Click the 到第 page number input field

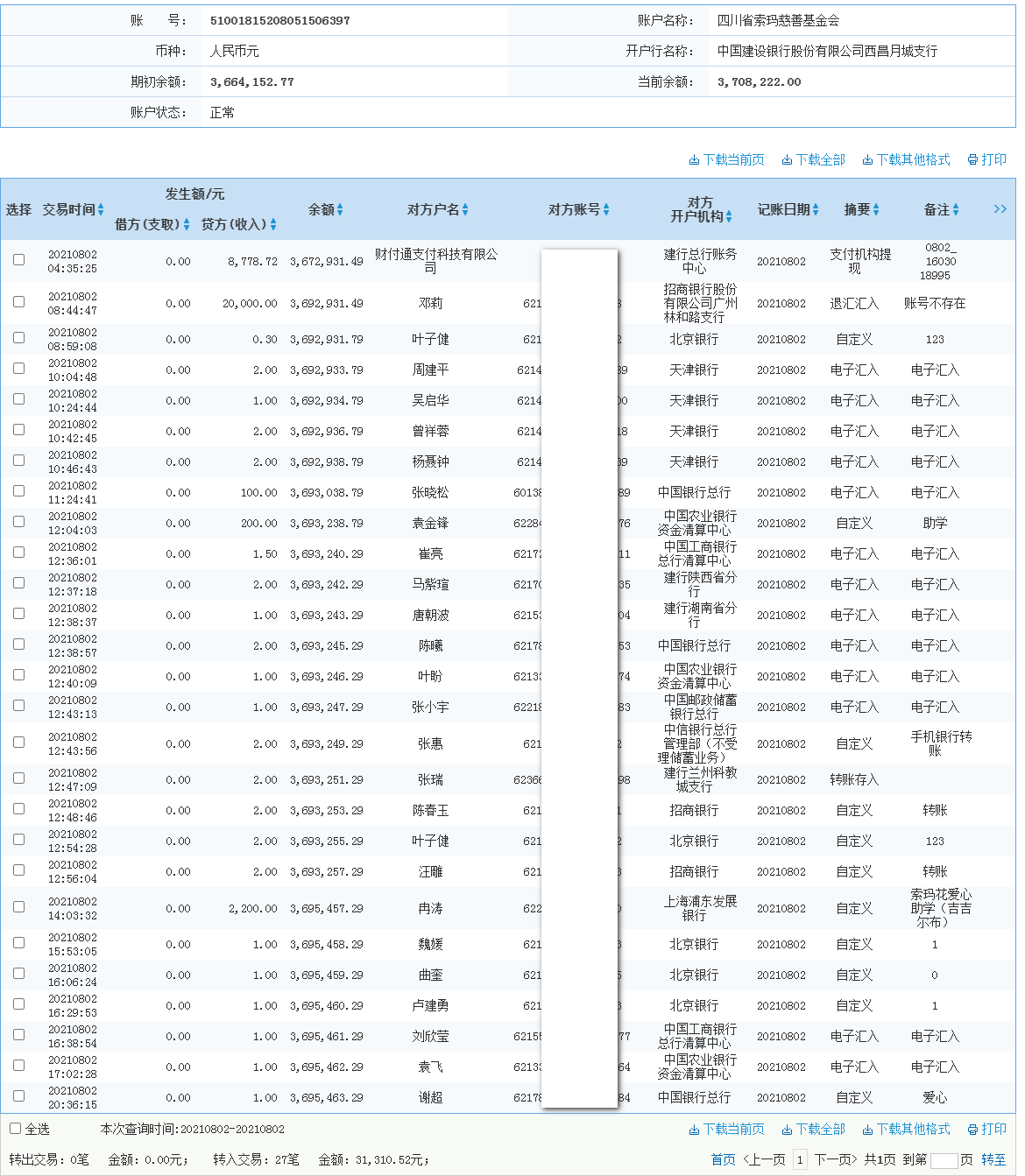945,1158
